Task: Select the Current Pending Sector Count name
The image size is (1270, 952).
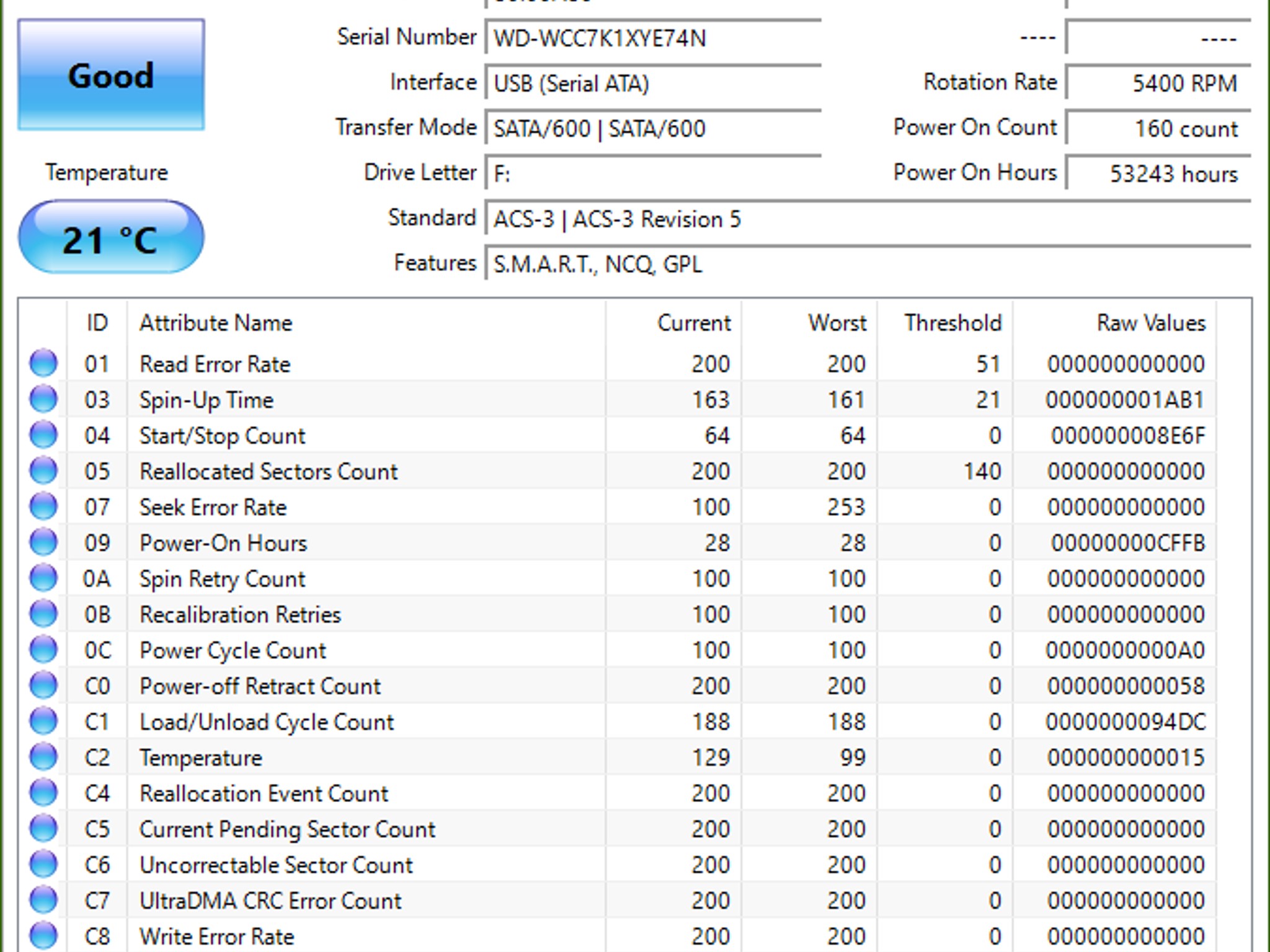Action: 287,829
